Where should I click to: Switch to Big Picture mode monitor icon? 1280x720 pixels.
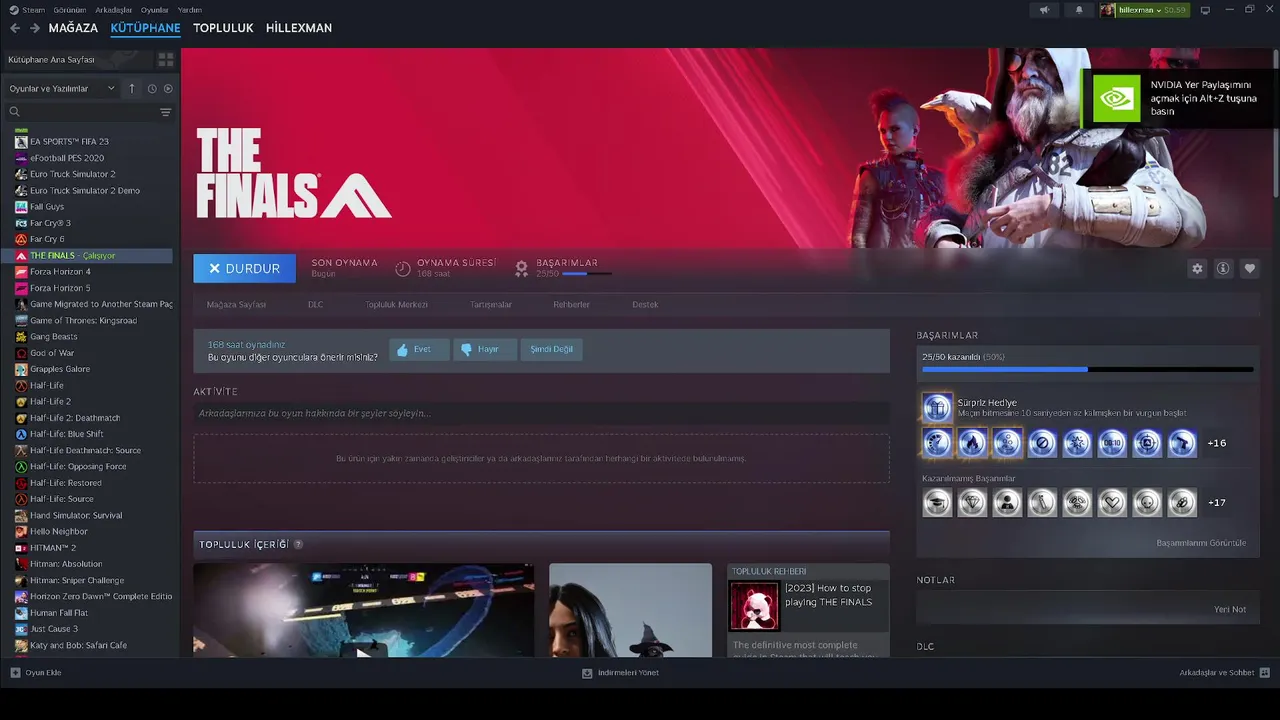pos(1205,10)
